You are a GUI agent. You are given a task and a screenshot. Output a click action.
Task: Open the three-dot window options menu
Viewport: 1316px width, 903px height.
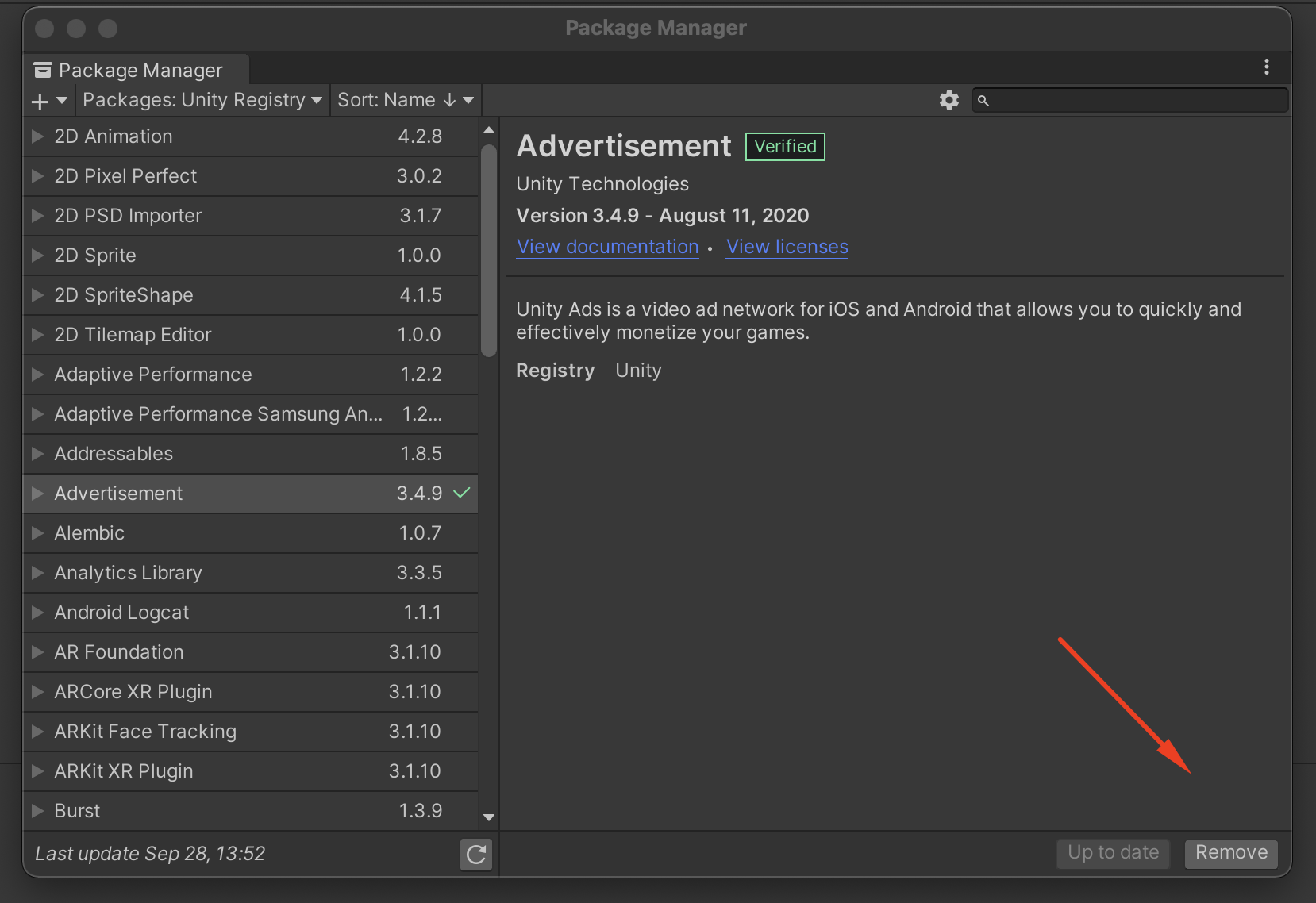pos(1266,67)
